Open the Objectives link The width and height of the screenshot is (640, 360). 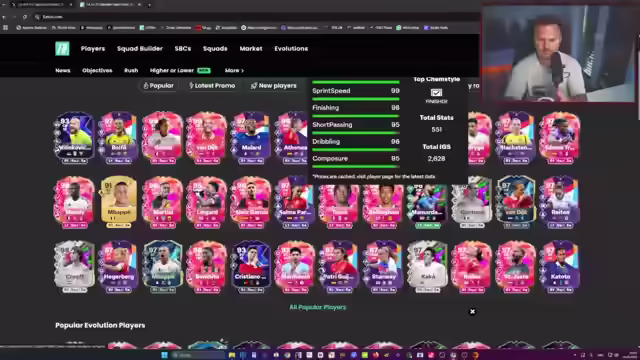pos(97,70)
